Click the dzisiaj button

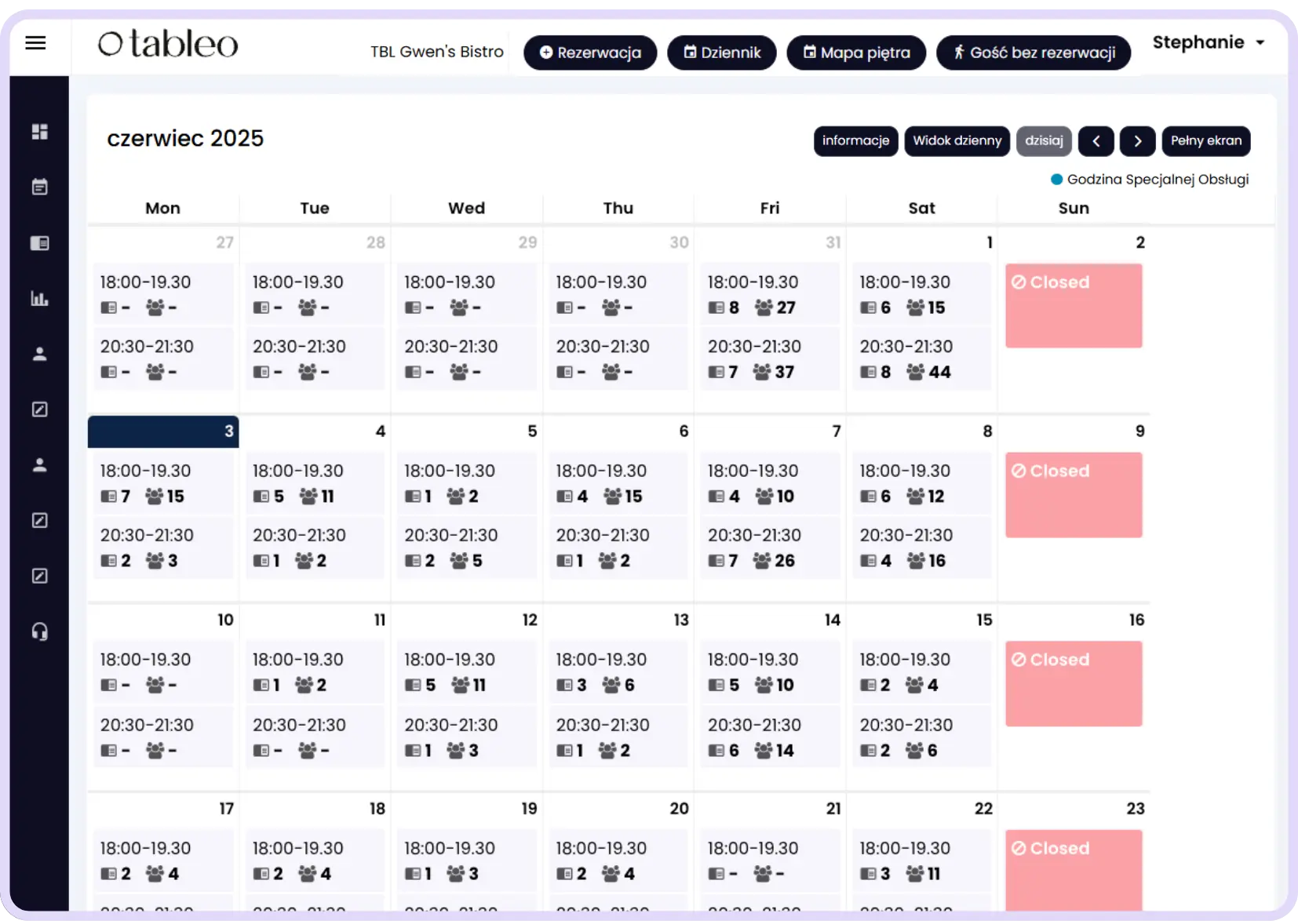point(1044,141)
